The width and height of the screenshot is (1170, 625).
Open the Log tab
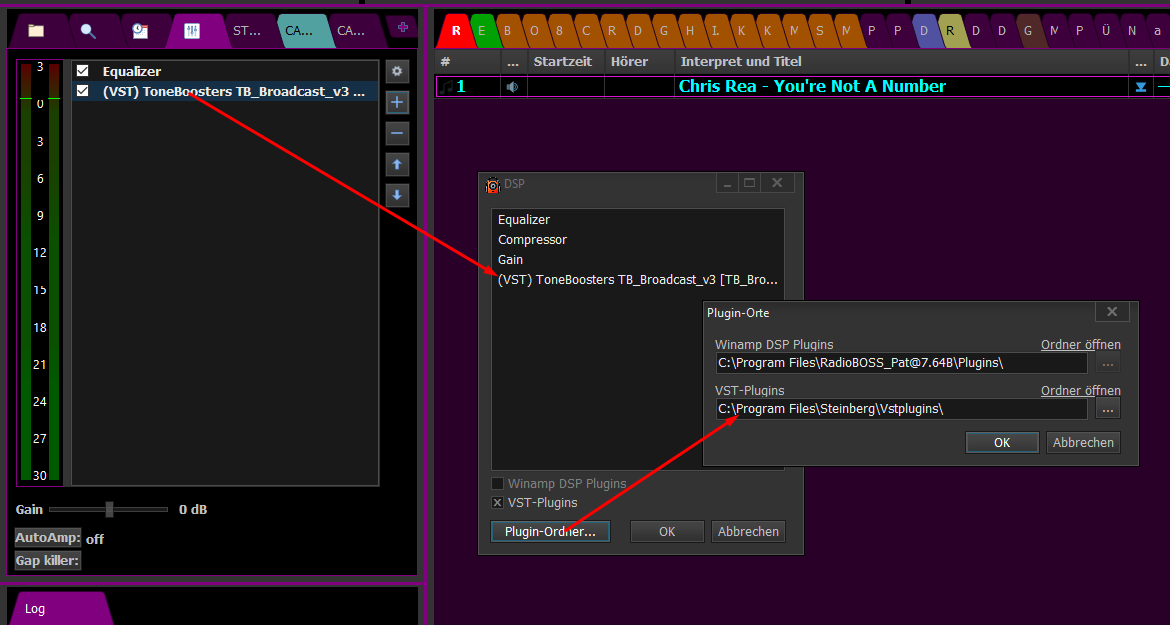click(x=36, y=609)
